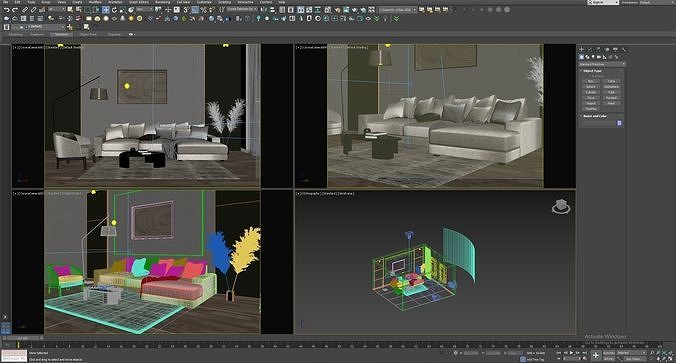Click the Redo arrow in the main toolbar
676x363 pixels.
click(x=15, y=9)
